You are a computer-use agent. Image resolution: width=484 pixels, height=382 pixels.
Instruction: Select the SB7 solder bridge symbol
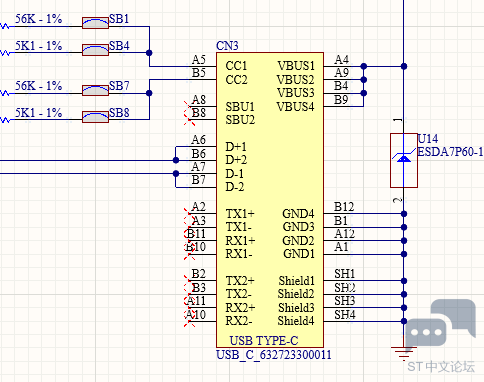coord(95,90)
